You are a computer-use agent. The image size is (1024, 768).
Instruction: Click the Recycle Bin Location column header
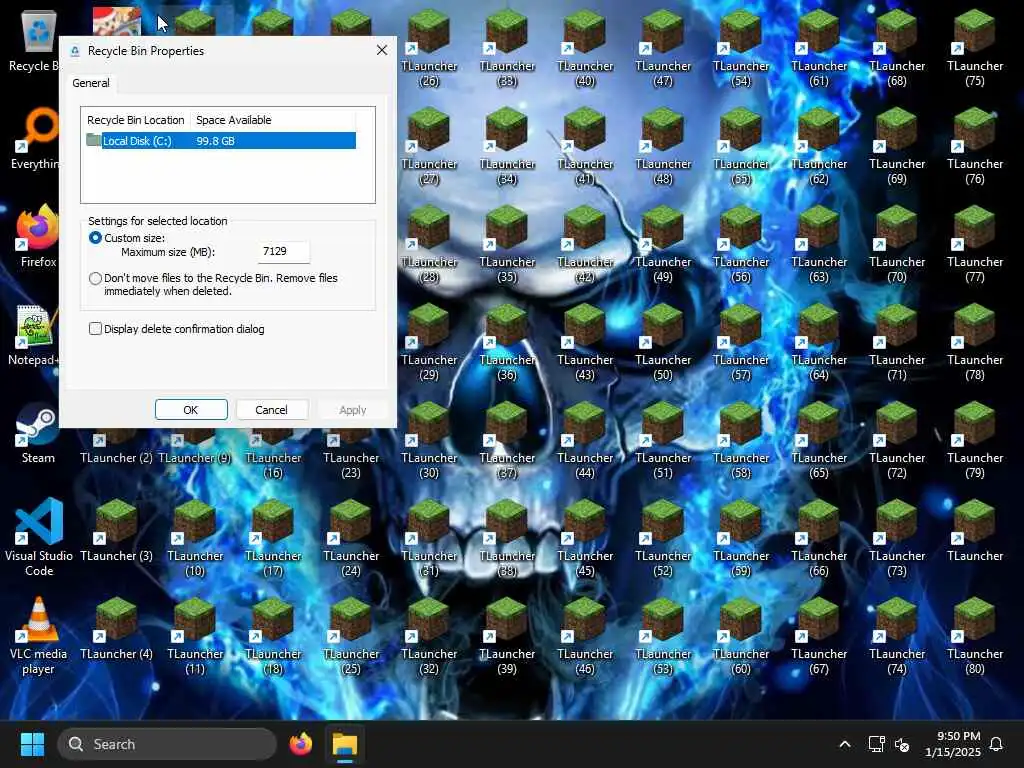(136, 120)
